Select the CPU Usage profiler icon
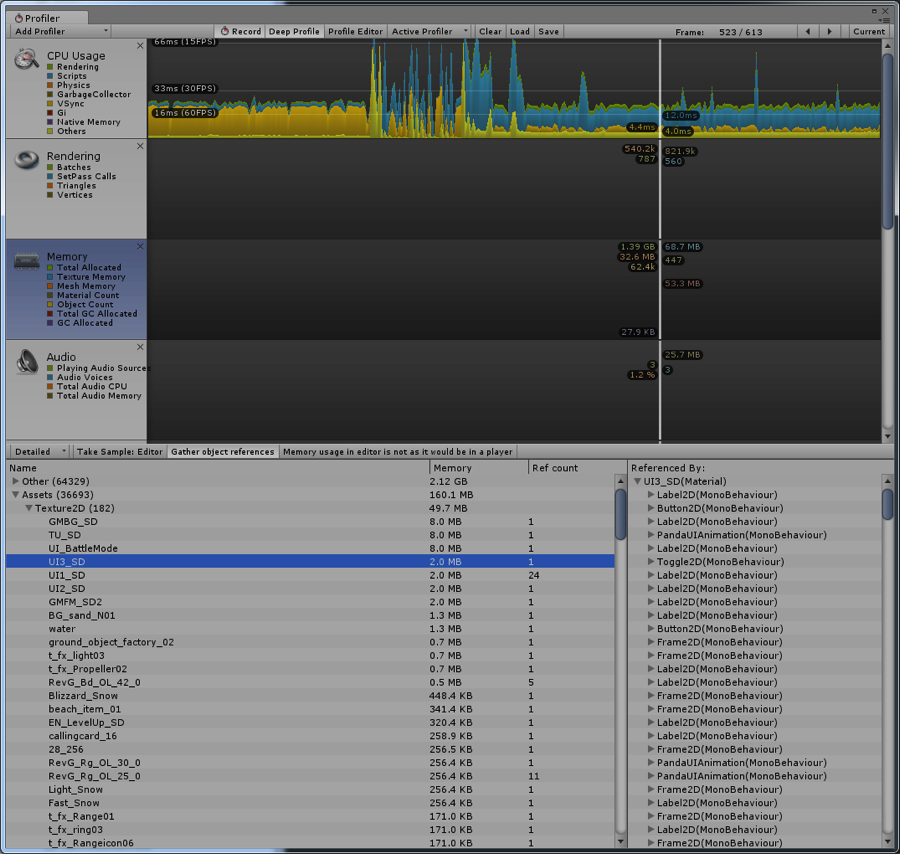The height and width of the screenshot is (854, 900). click(x=26, y=59)
